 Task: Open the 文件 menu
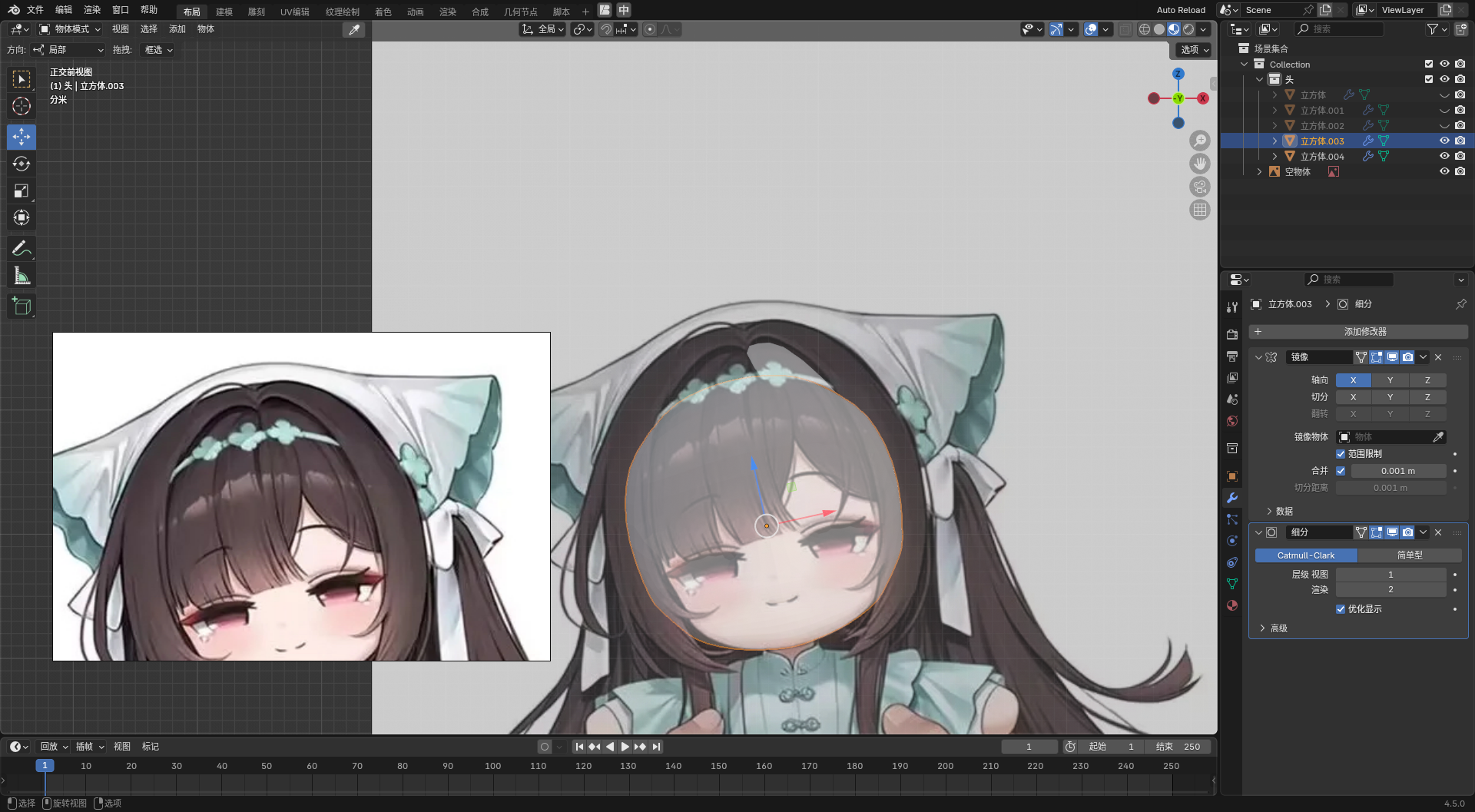tap(35, 10)
